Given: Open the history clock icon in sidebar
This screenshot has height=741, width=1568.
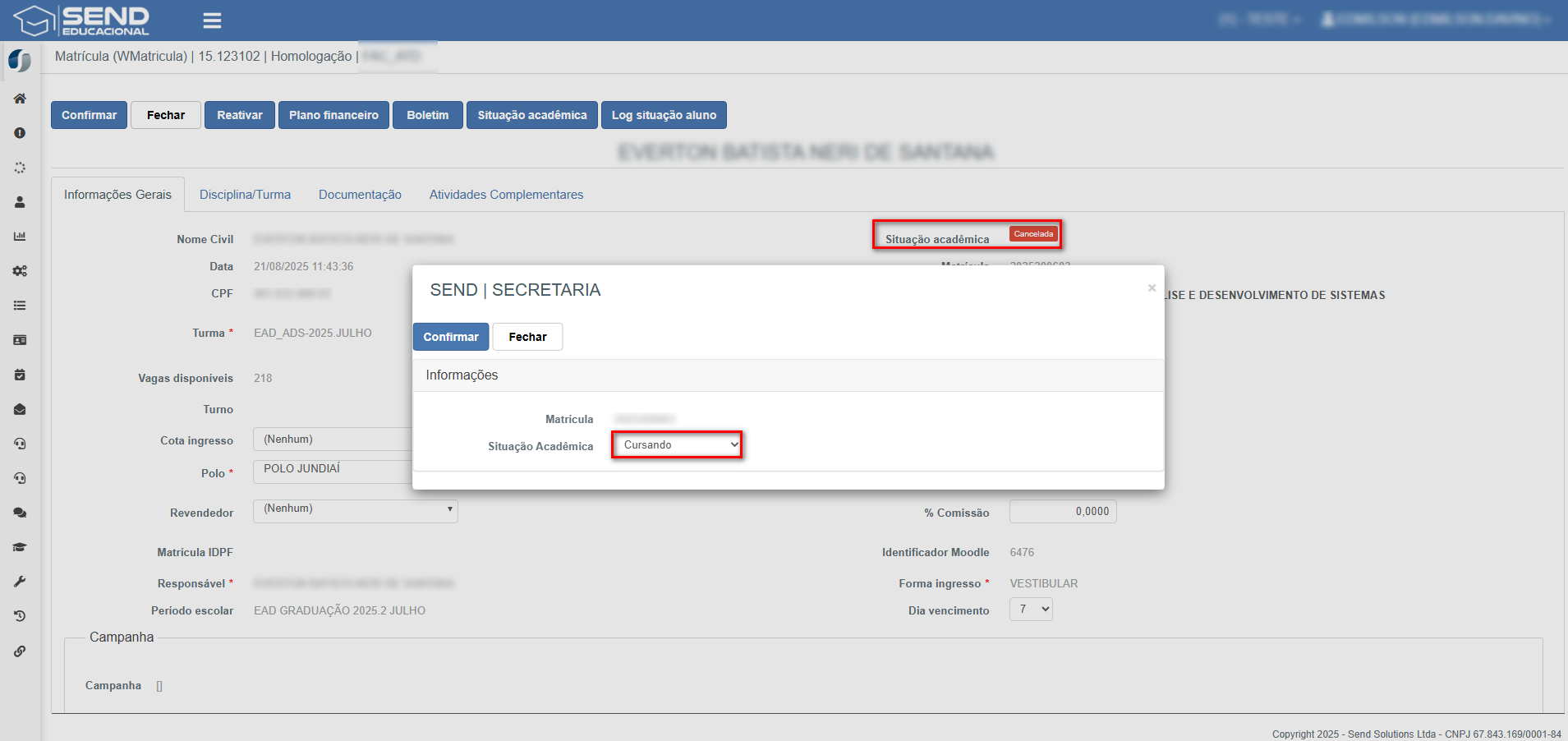Looking at the screenshot, I should tap(20, 616).
